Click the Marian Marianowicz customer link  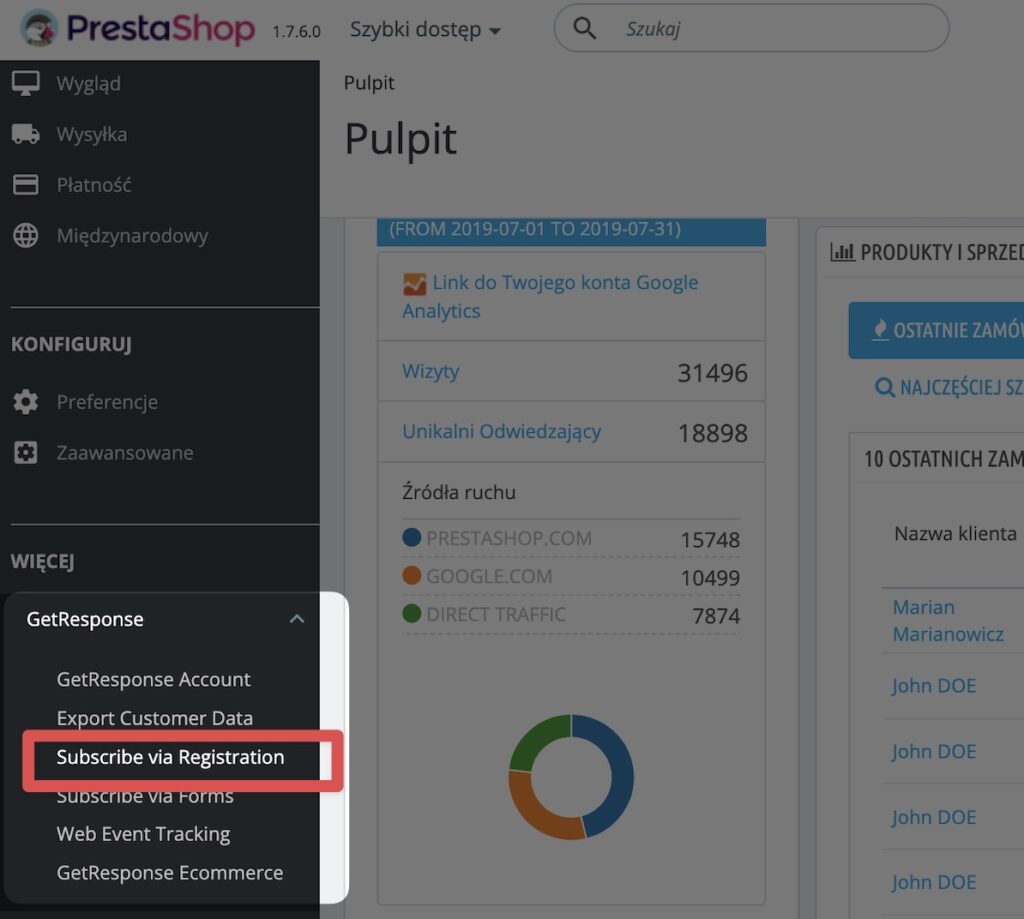pyautogui.click(x=948, y=621)
